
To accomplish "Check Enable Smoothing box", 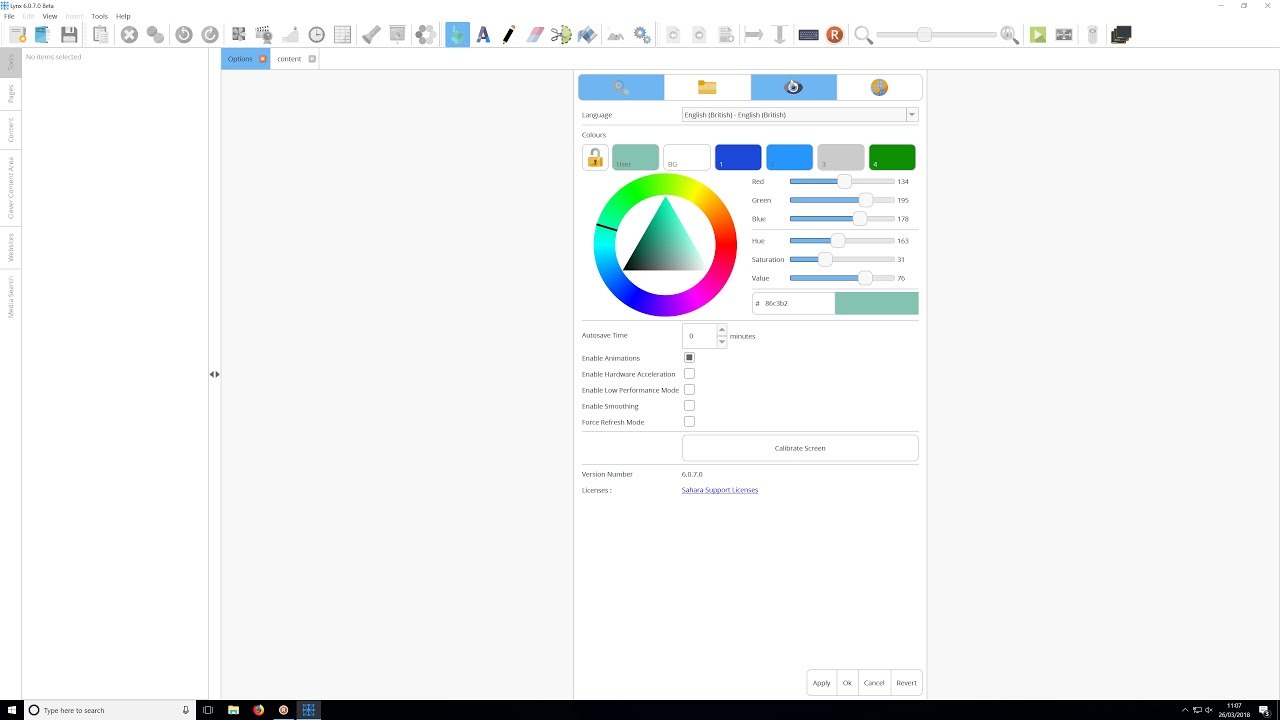I will pyautogui.click(x=689, y=406).
